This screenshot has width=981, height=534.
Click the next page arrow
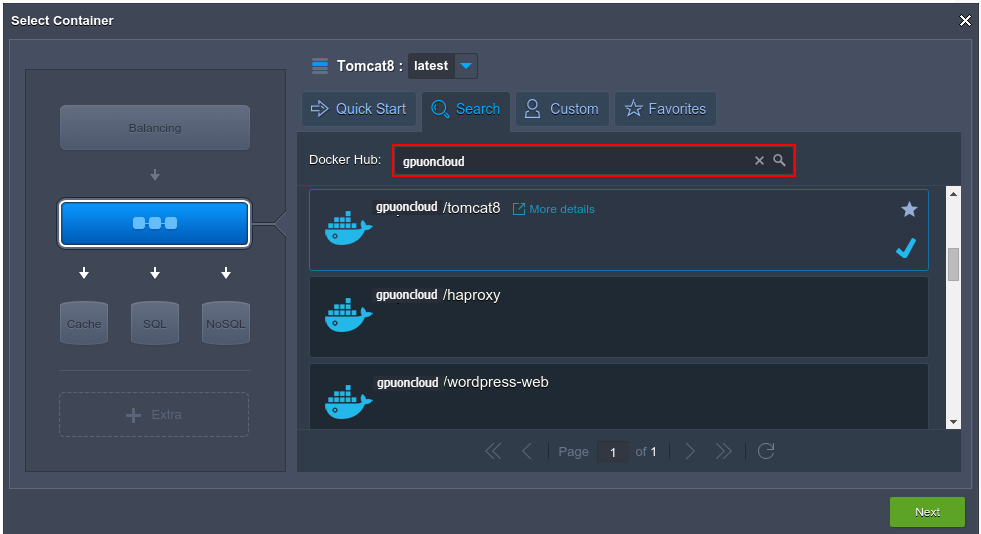690,451
